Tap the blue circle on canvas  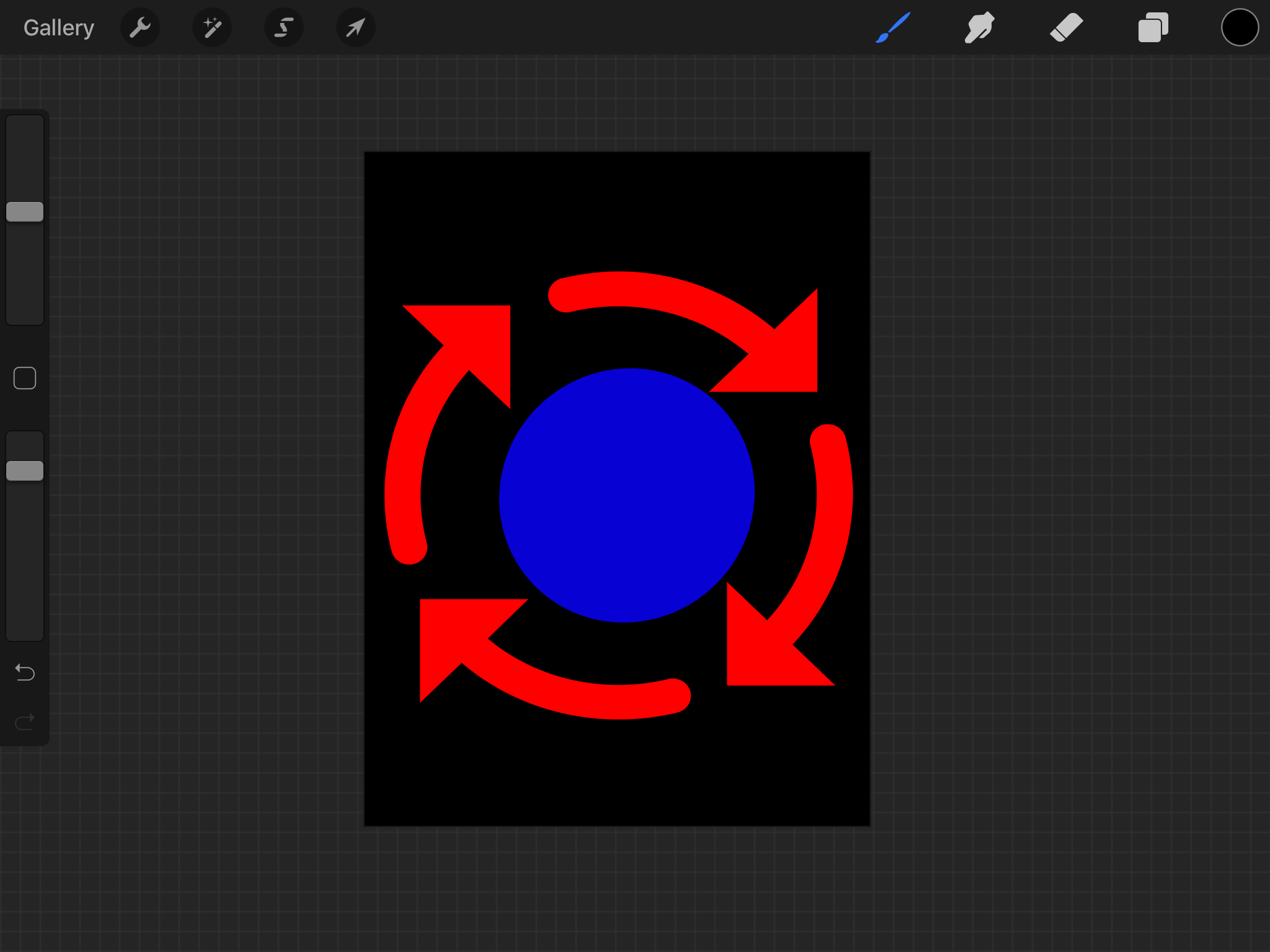[626, 496]
